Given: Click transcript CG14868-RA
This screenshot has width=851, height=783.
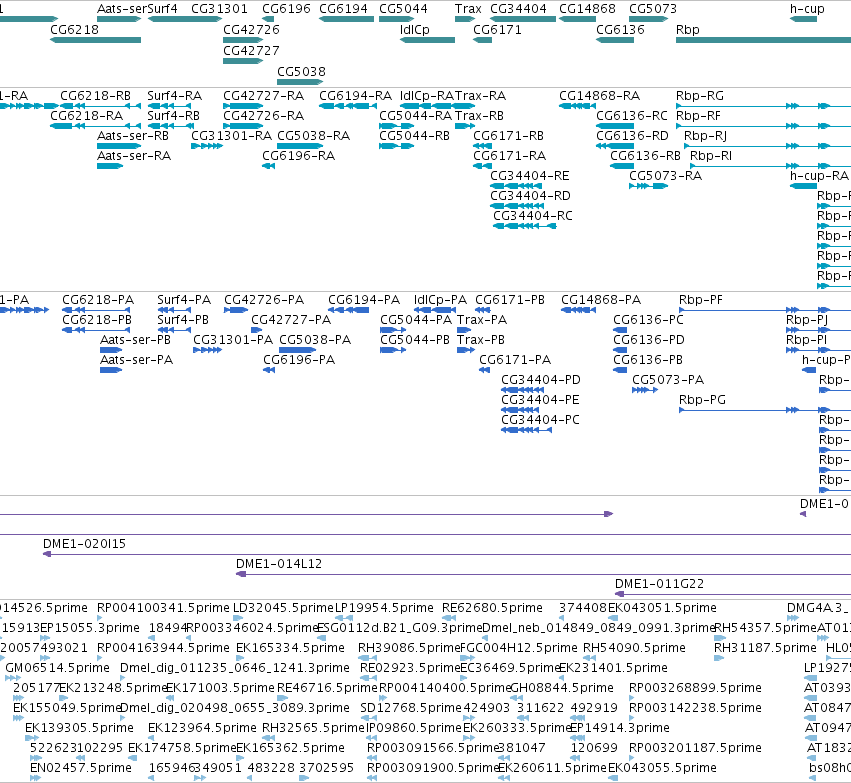Looking at the screenshot, I should coord(577,106).
